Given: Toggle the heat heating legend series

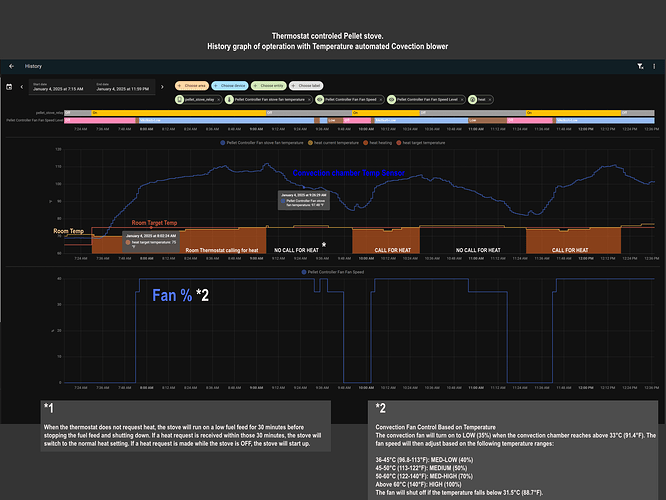Looking at the screenshot, I should (378, 143).
